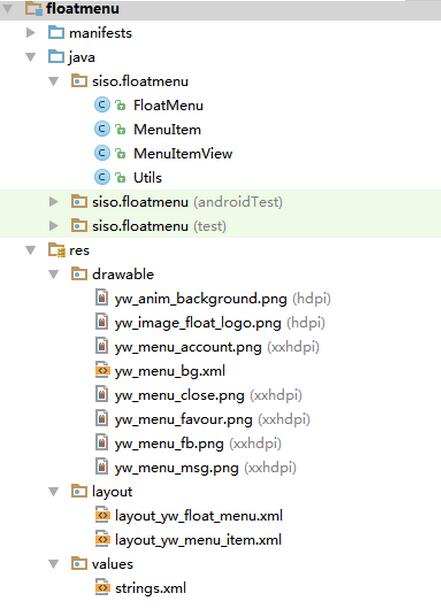Open layout_yw_float_menu.xml file
This screenshot has width=441, height=610.
click(x=199, y=516)
